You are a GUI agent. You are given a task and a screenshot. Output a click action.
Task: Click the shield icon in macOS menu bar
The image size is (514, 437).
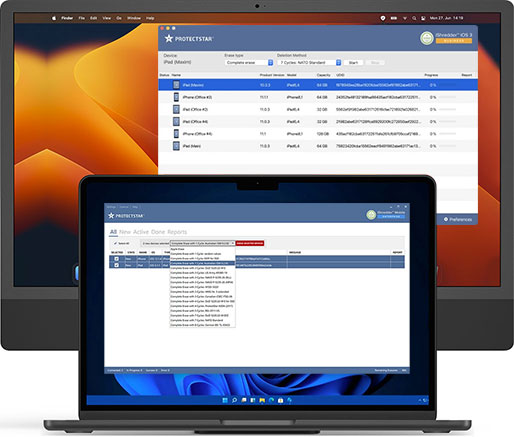tap(383, 18)
